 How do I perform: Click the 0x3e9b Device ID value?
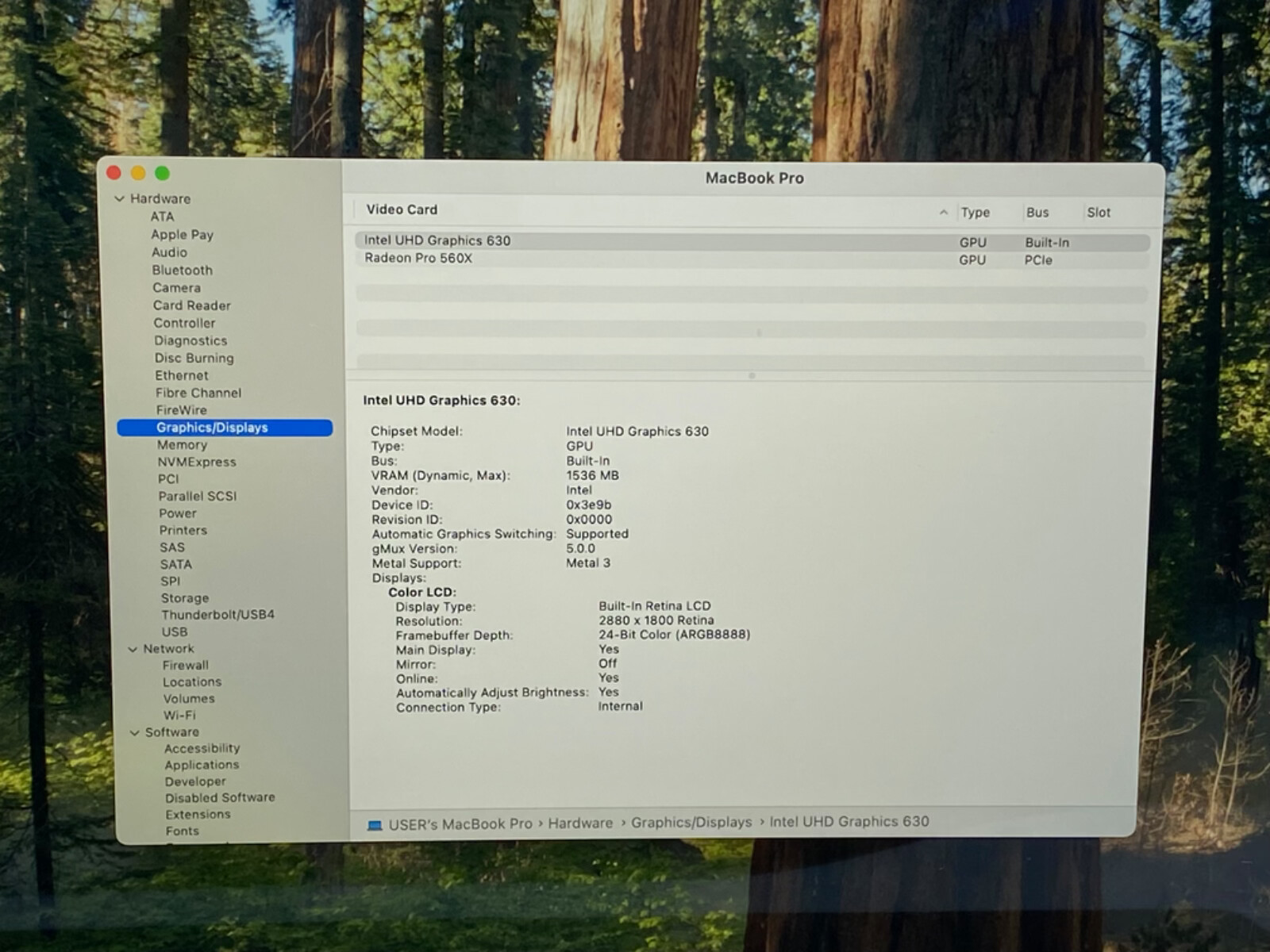point(588,505)
